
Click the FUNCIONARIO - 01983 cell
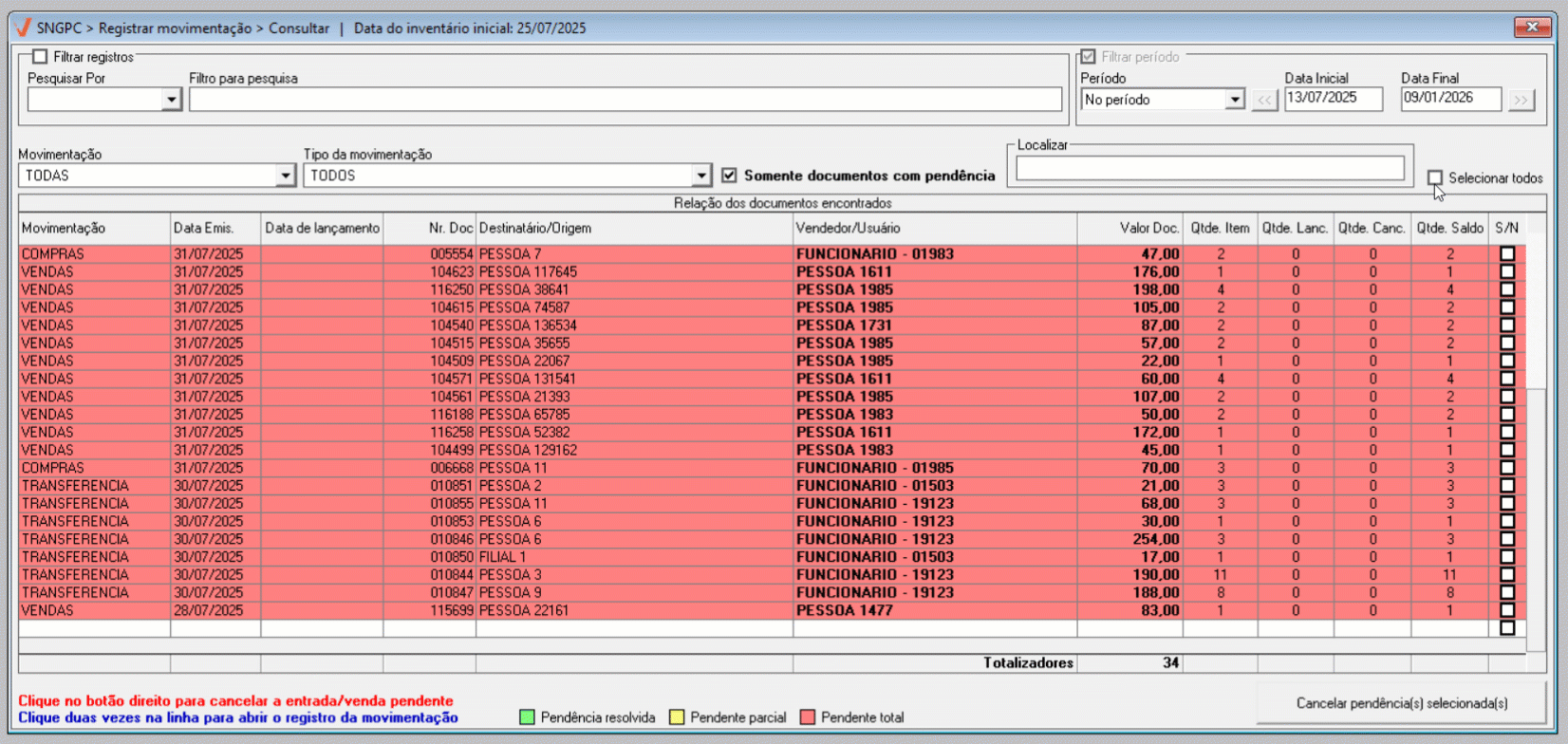pos(935,254)
